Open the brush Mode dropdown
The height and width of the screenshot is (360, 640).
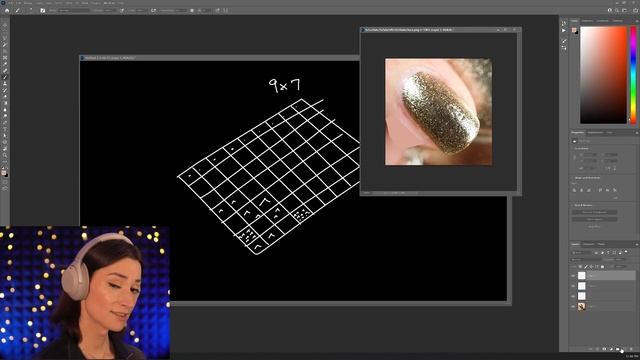[74, 10]
